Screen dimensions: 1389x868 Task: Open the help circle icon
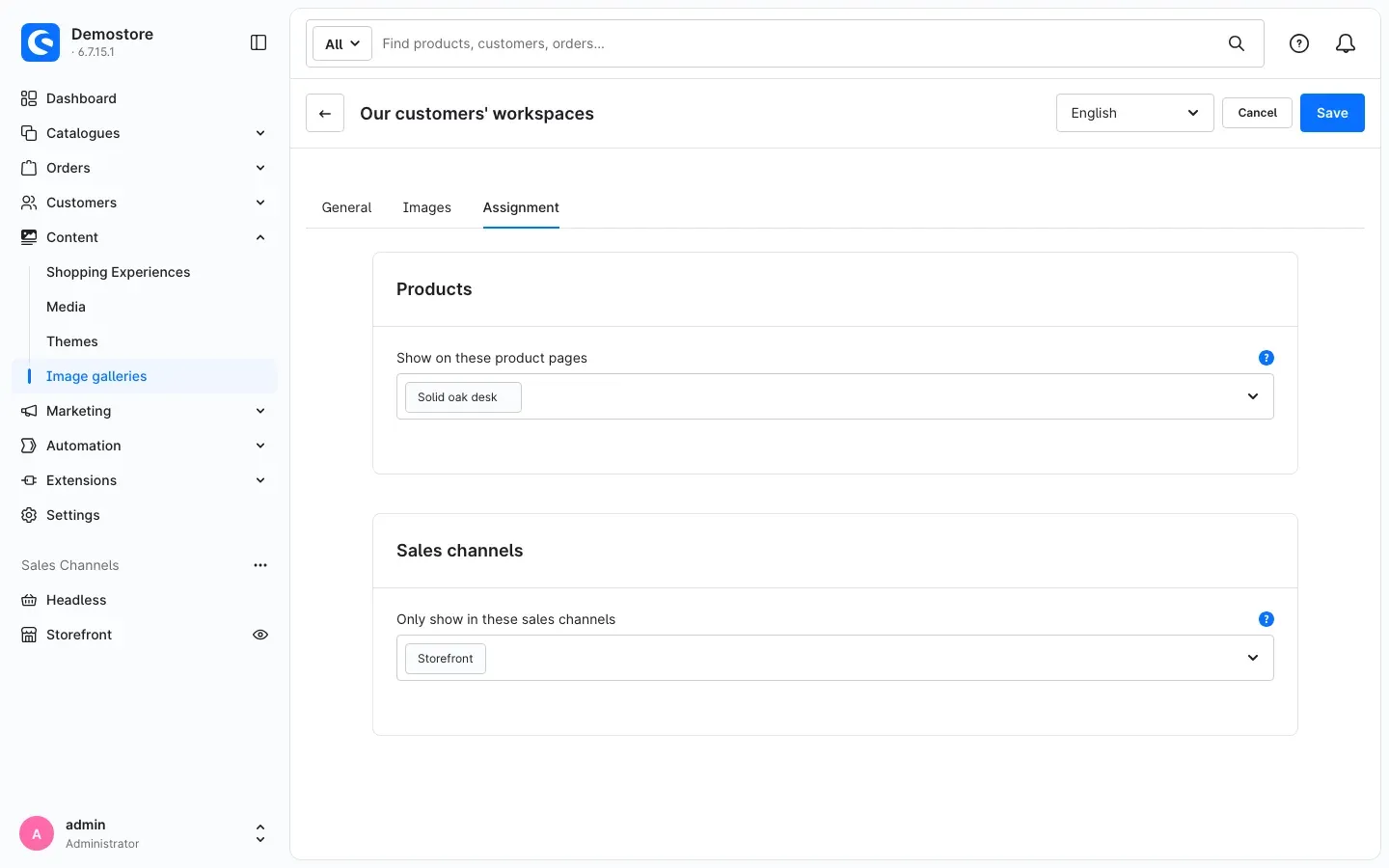coord(1299,43)
